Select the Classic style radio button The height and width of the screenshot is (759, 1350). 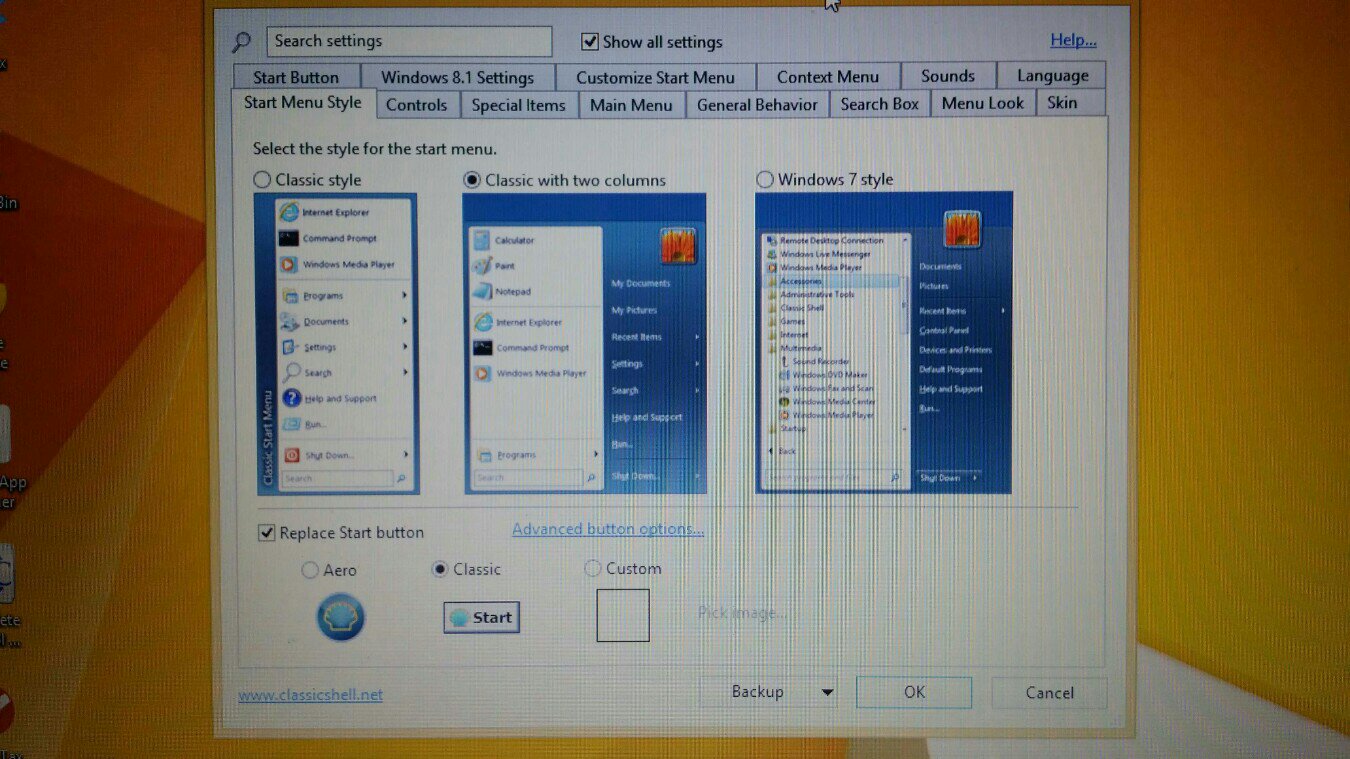click(262, 180)
